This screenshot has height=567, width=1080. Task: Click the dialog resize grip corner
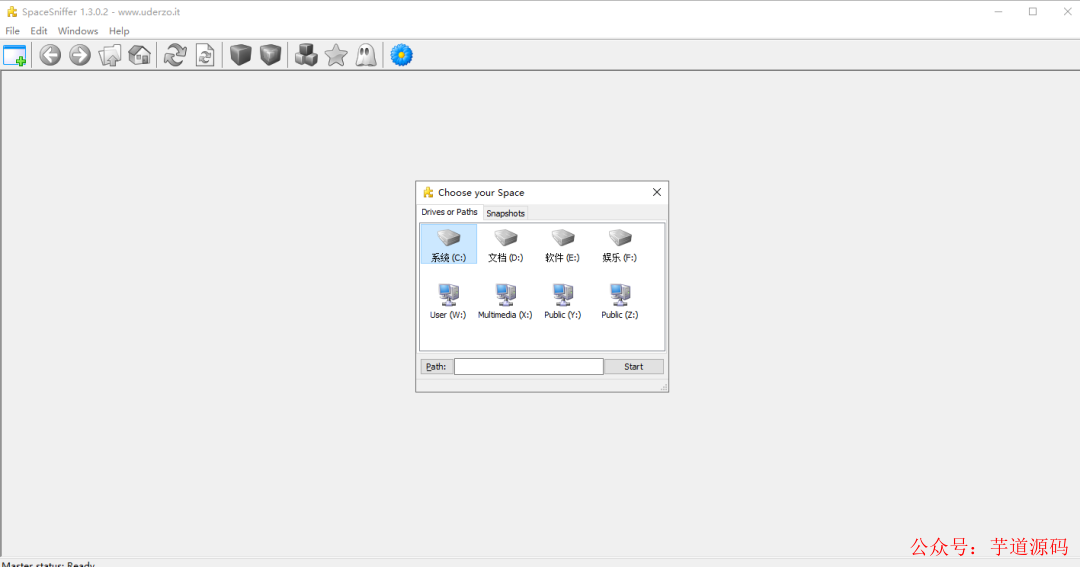[663, 387]
